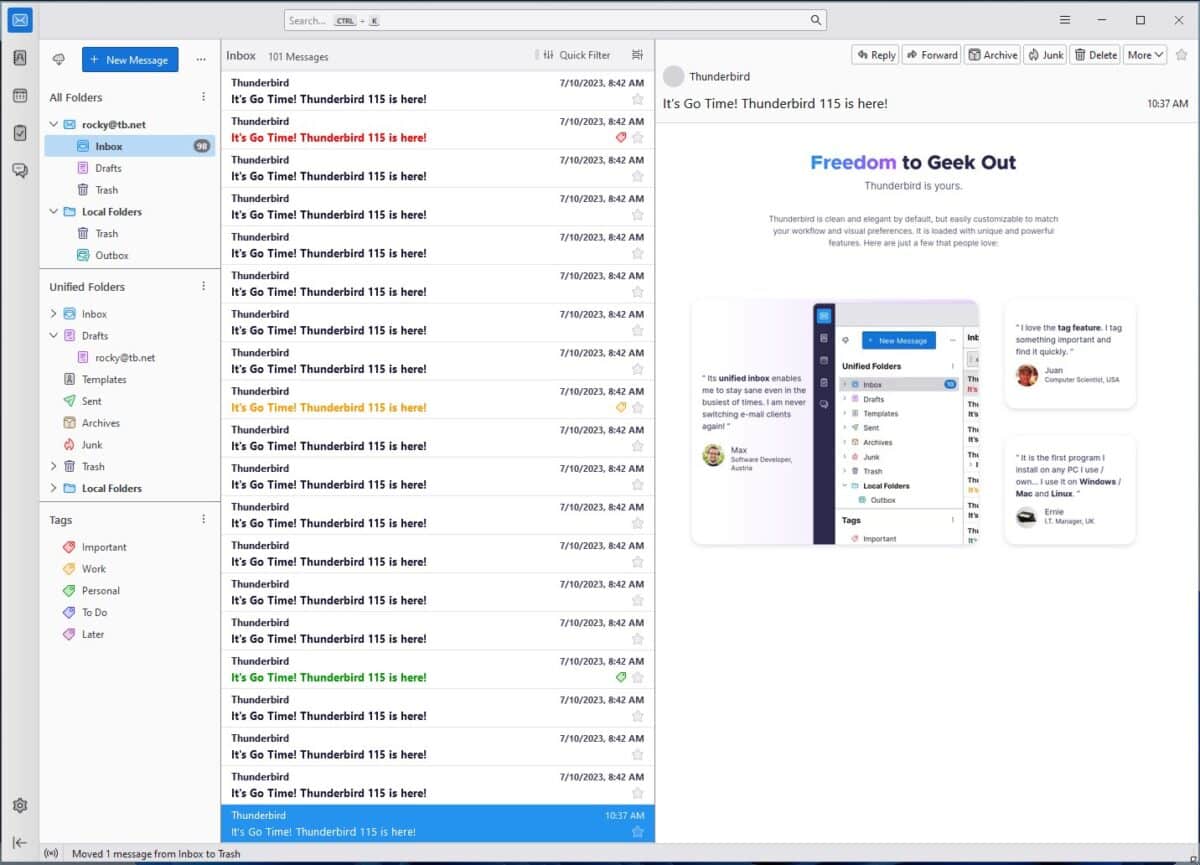Open the Tasks panel in the sidebar
Image resolution: width=1200 pixels, height=865 pixels.
click(20, 132)
